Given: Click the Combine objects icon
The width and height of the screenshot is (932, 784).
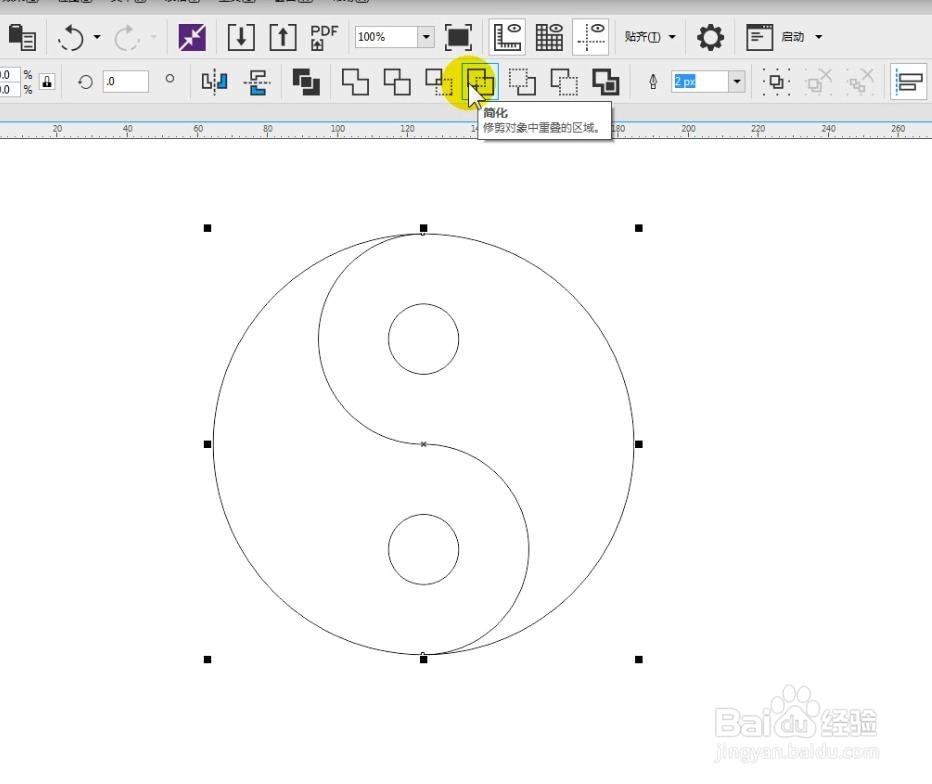Looking at the screenshot, I should pyautogui.click(x=306, y=81).
